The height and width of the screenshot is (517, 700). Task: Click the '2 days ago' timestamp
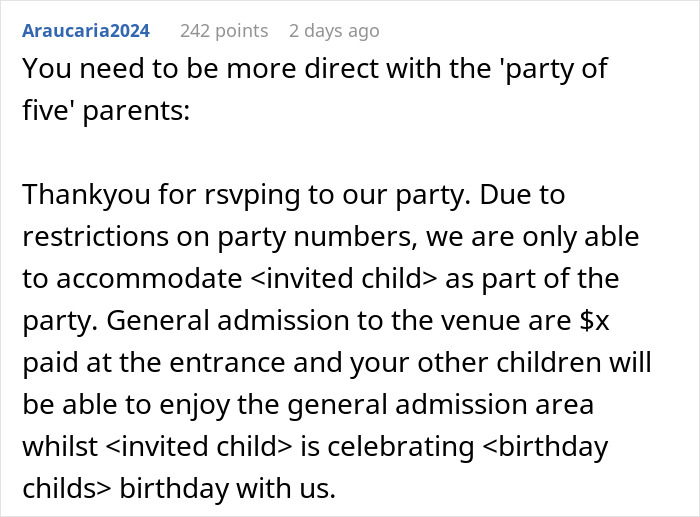(x=334, y=31)
